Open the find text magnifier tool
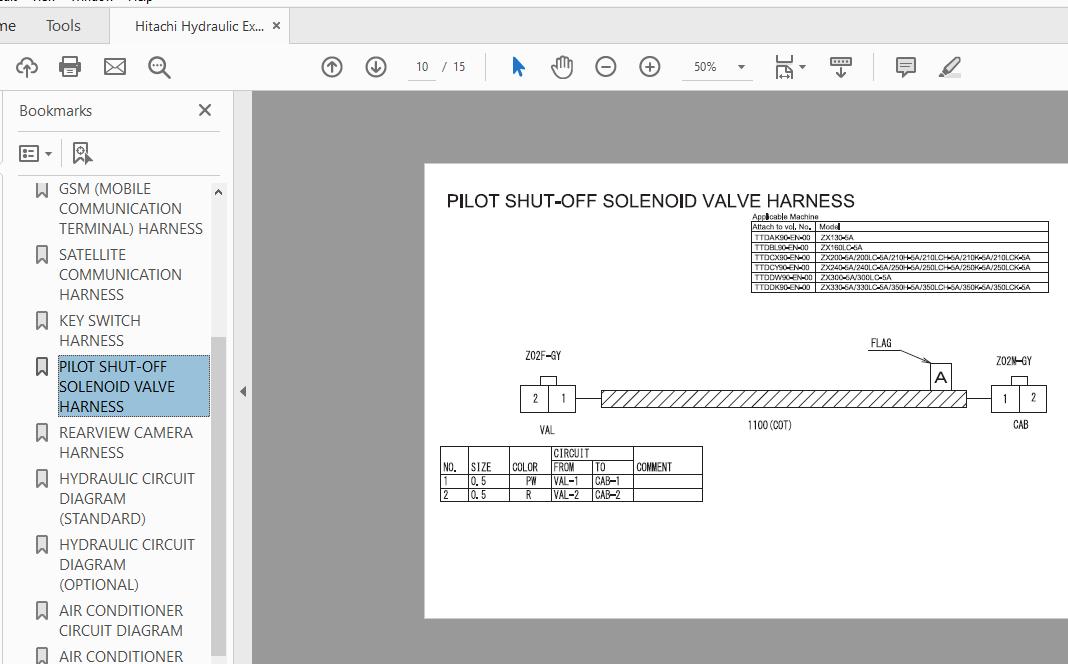 (159, 67)
